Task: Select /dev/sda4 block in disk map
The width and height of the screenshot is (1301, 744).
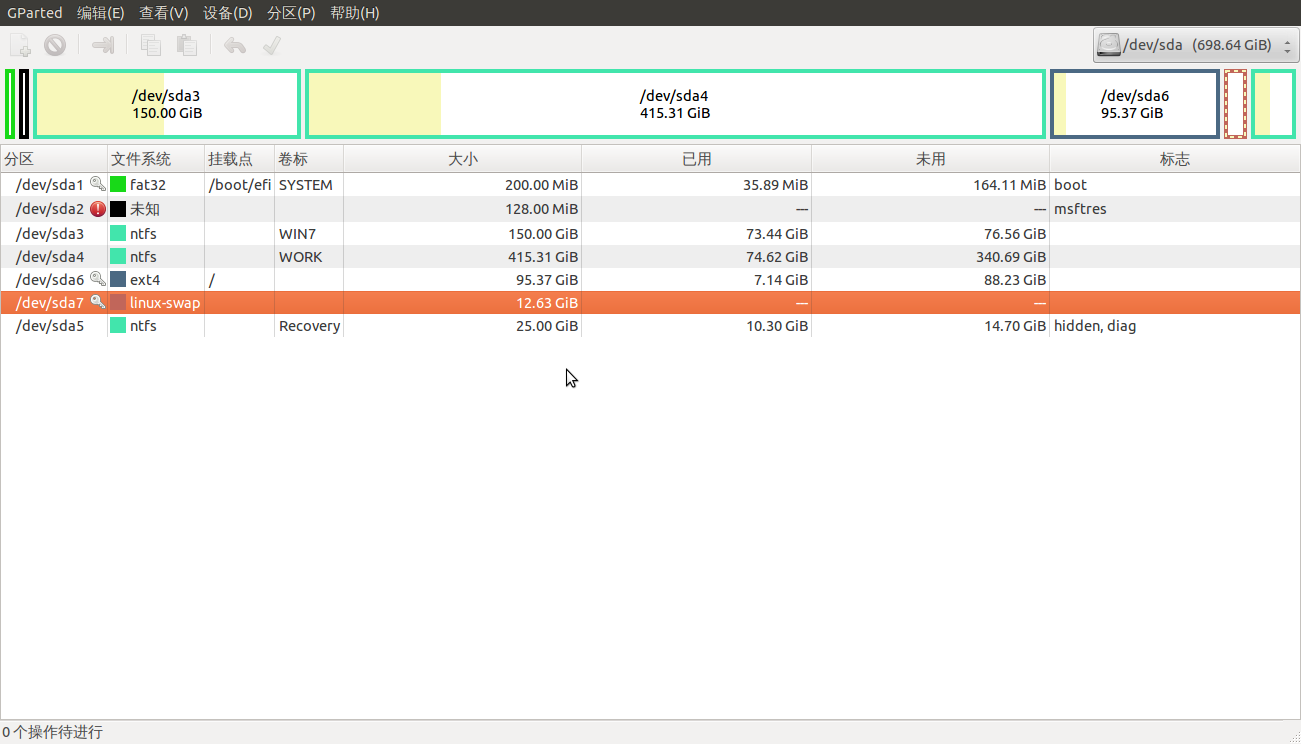Action: (675, 104)
